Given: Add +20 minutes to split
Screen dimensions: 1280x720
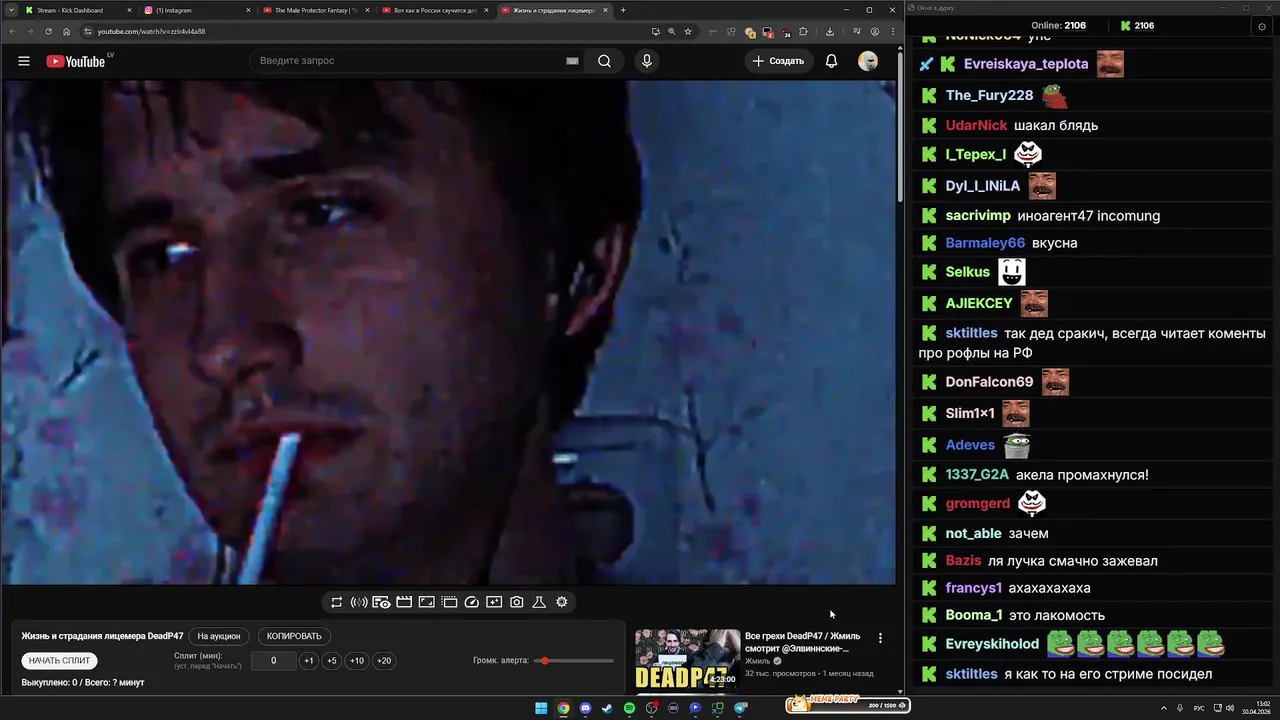Looking at the screenshot, I should click(384, 661).
